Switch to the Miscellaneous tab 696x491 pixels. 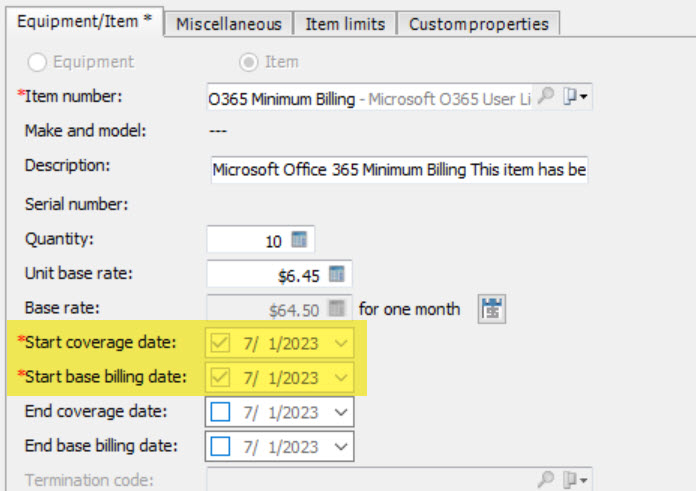click(229, 24)
